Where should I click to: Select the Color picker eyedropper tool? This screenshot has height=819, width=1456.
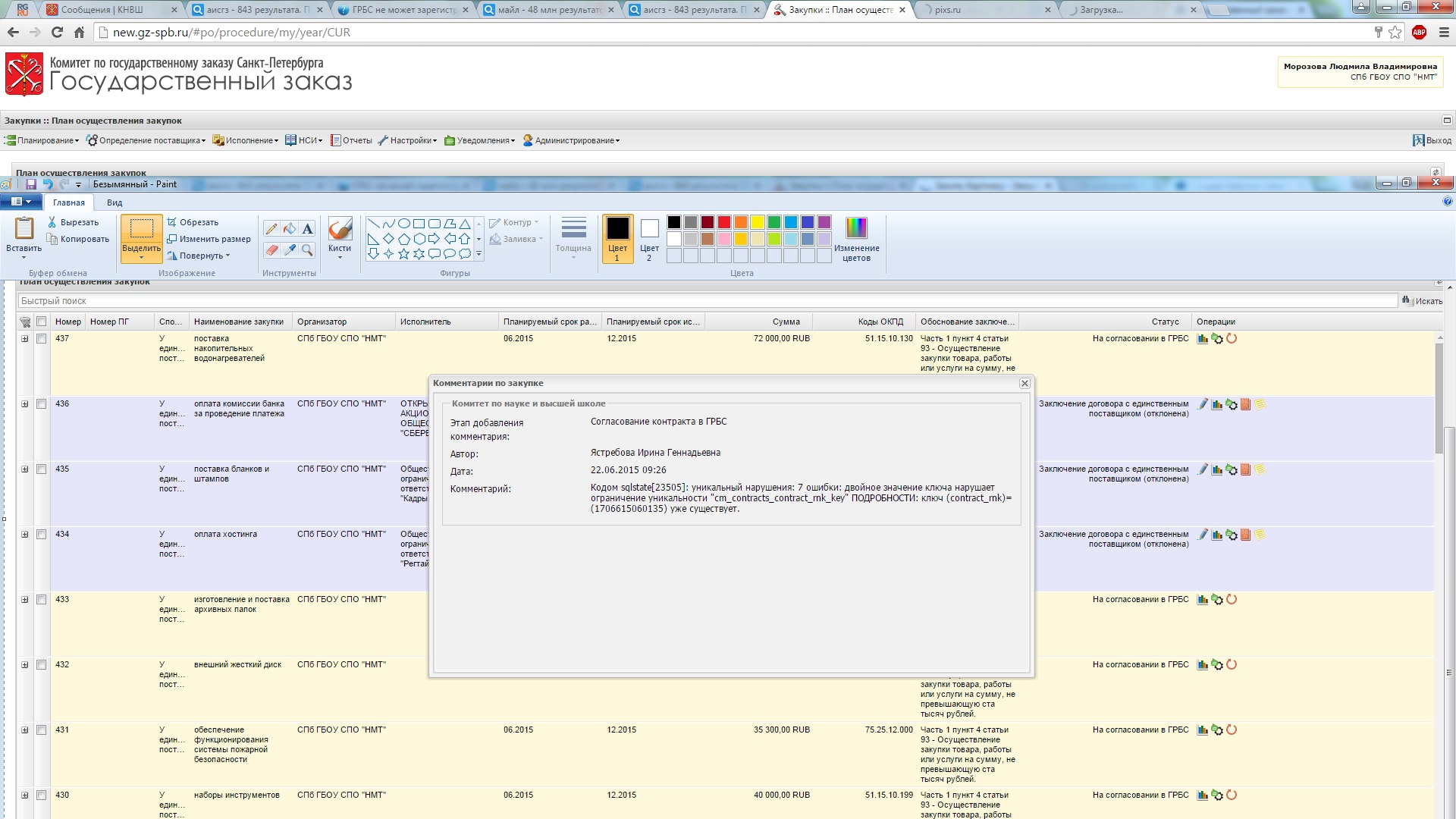(290, 249)
